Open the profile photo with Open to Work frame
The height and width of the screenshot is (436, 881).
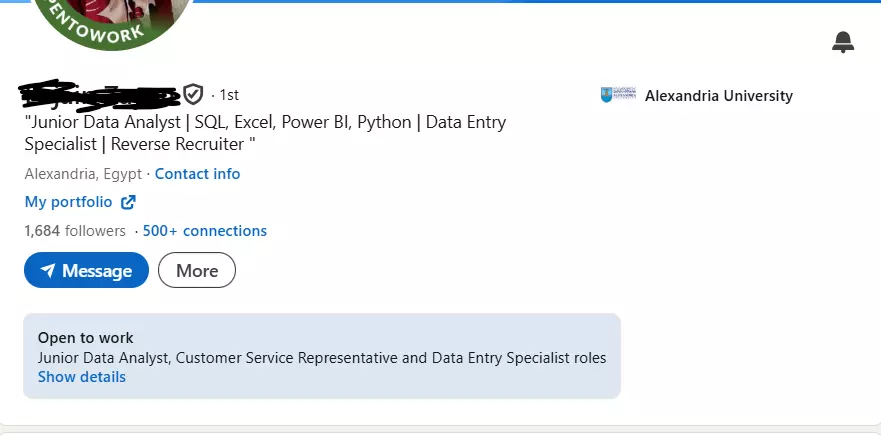[x=110, y=20]
